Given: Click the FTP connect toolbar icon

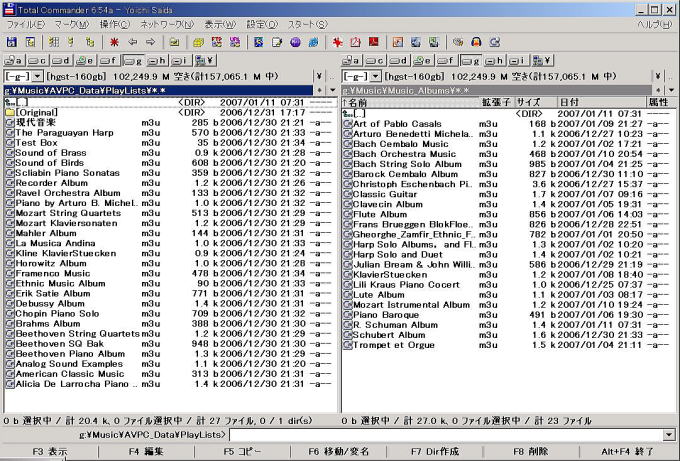Looking at the screenshot, I should point(217,42).
